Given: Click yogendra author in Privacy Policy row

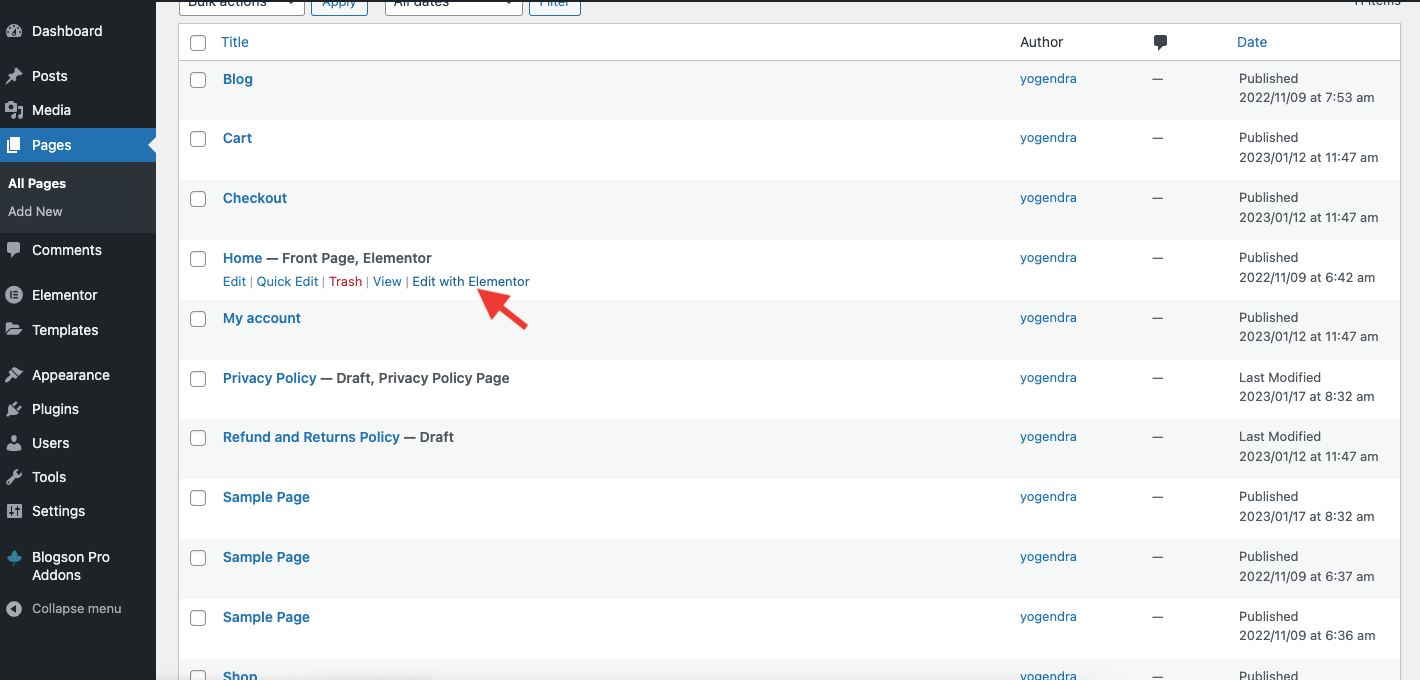Looking at the screenshot, I should 1048,378.
